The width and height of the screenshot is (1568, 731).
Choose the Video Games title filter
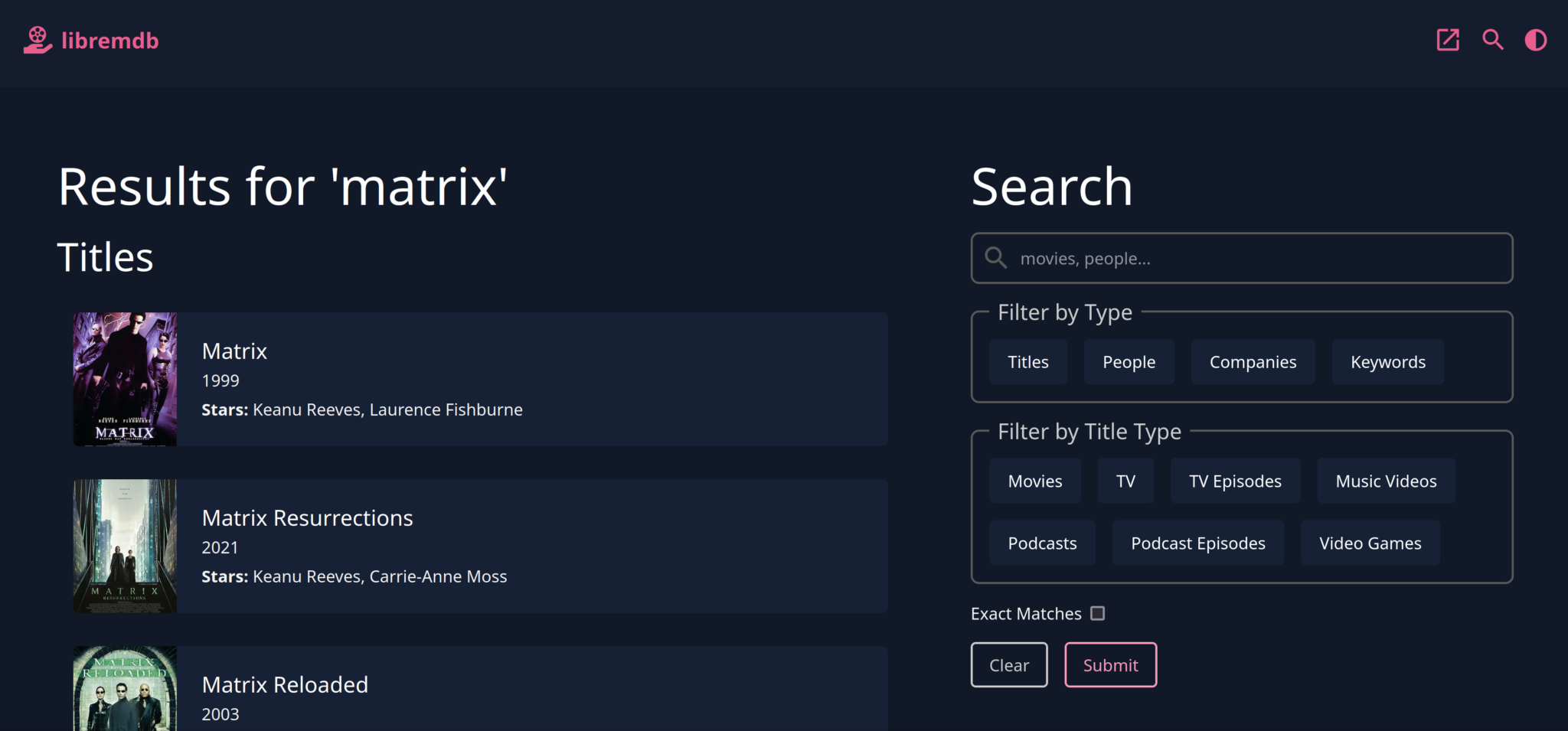click(x=1370, y=543)
